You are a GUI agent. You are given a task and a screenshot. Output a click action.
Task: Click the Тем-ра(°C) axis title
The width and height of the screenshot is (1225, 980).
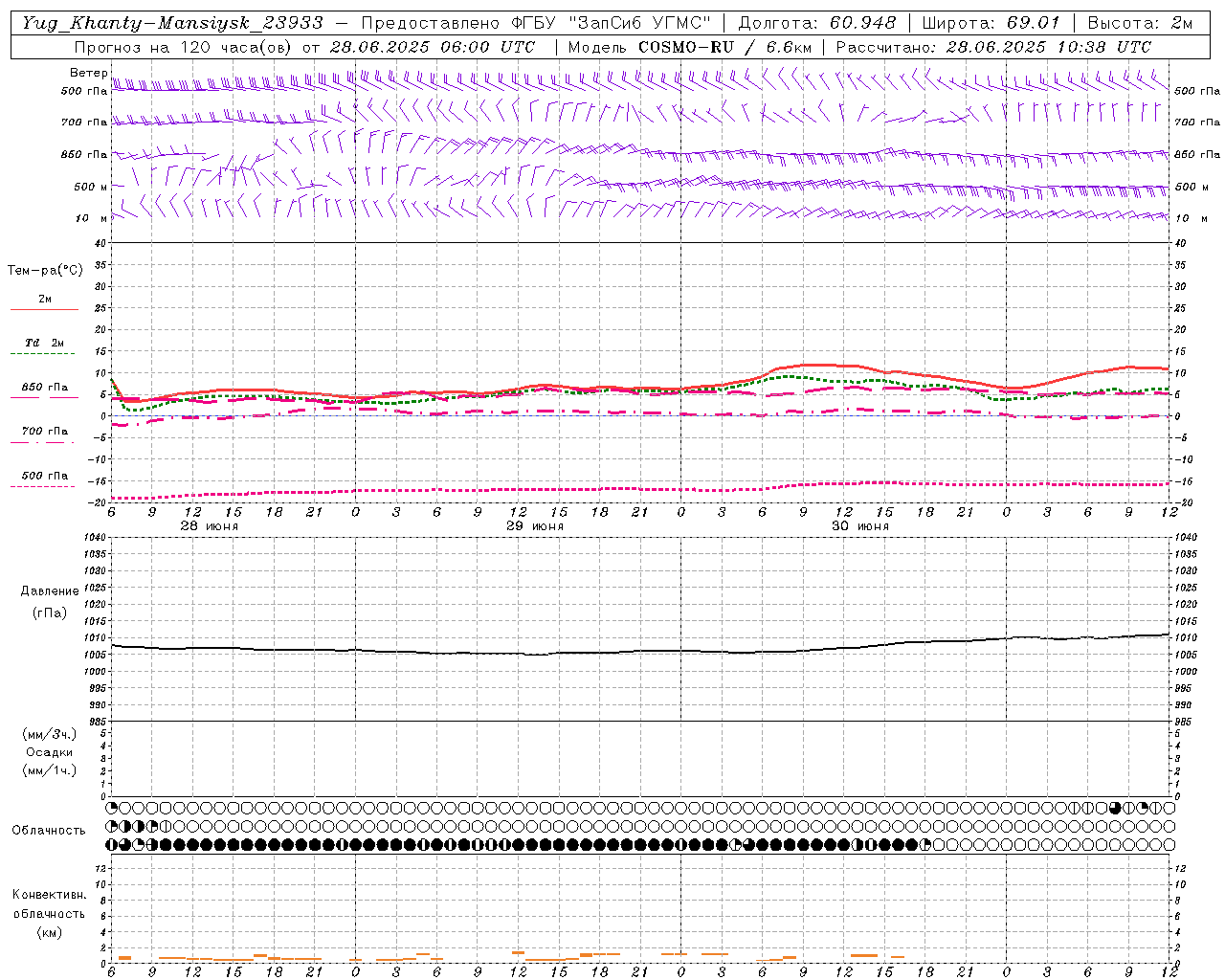click(45, 271)
